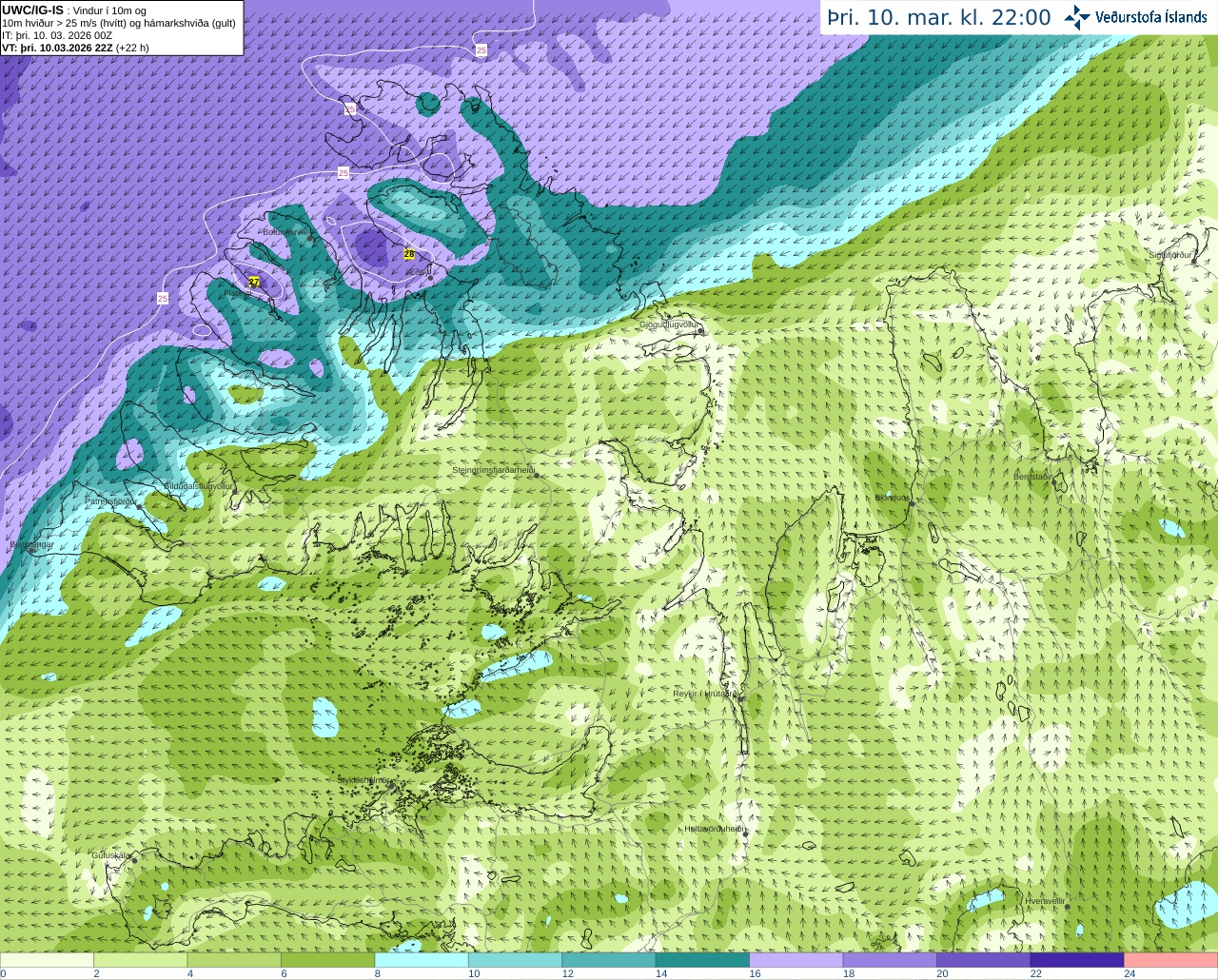
Task: Pick the 12–14 m/s teal legend swatch
Action: pyautogui.click(x=609, y=960)
